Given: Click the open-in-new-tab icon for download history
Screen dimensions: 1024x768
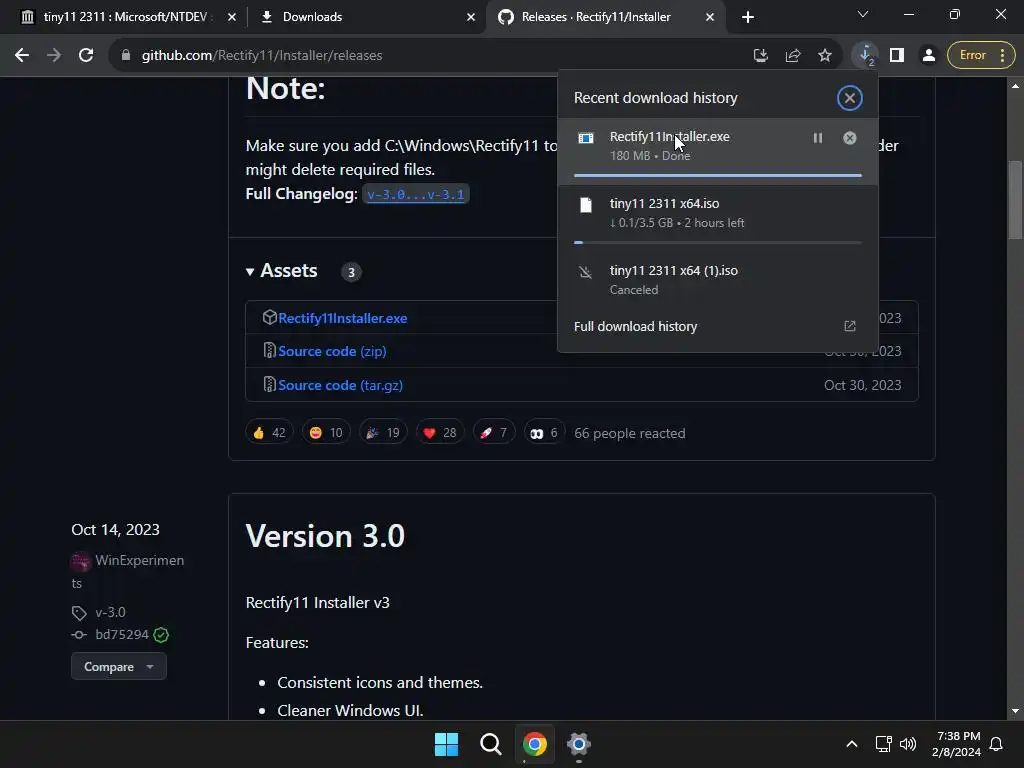Looking at the screenshot, I should click(x=850, y=326).
